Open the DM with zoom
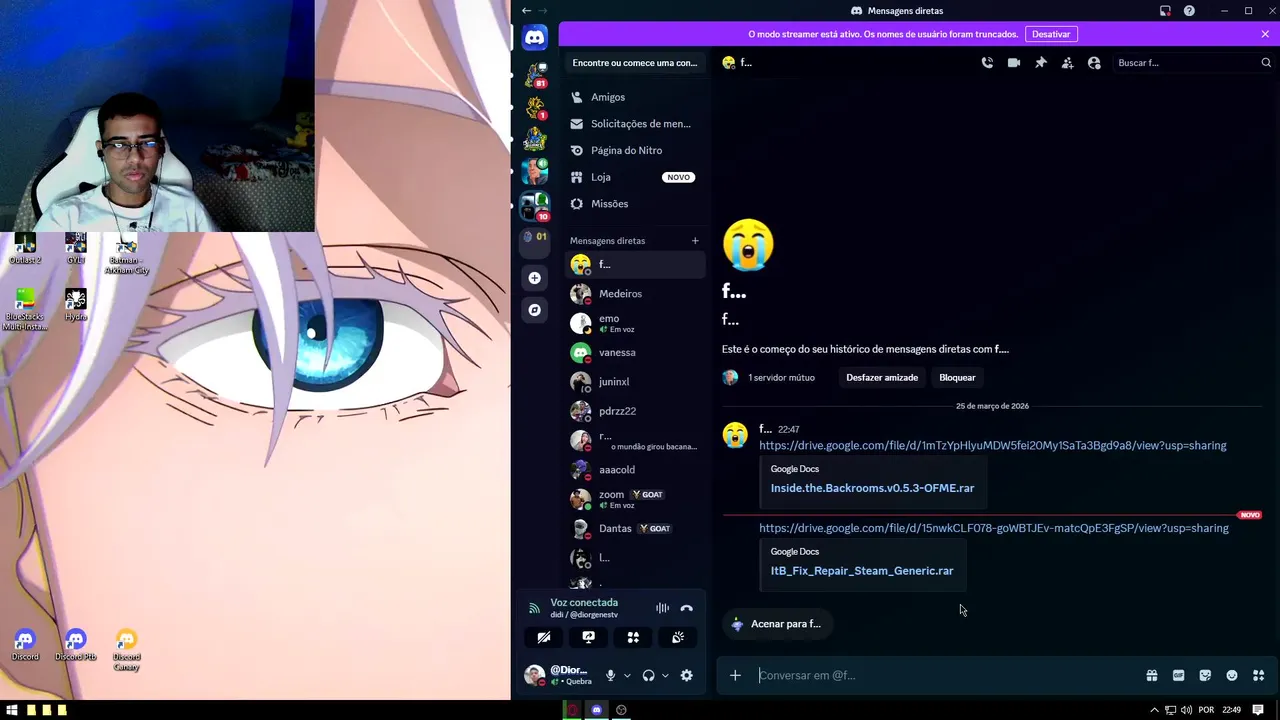 [x=635, y=499]
